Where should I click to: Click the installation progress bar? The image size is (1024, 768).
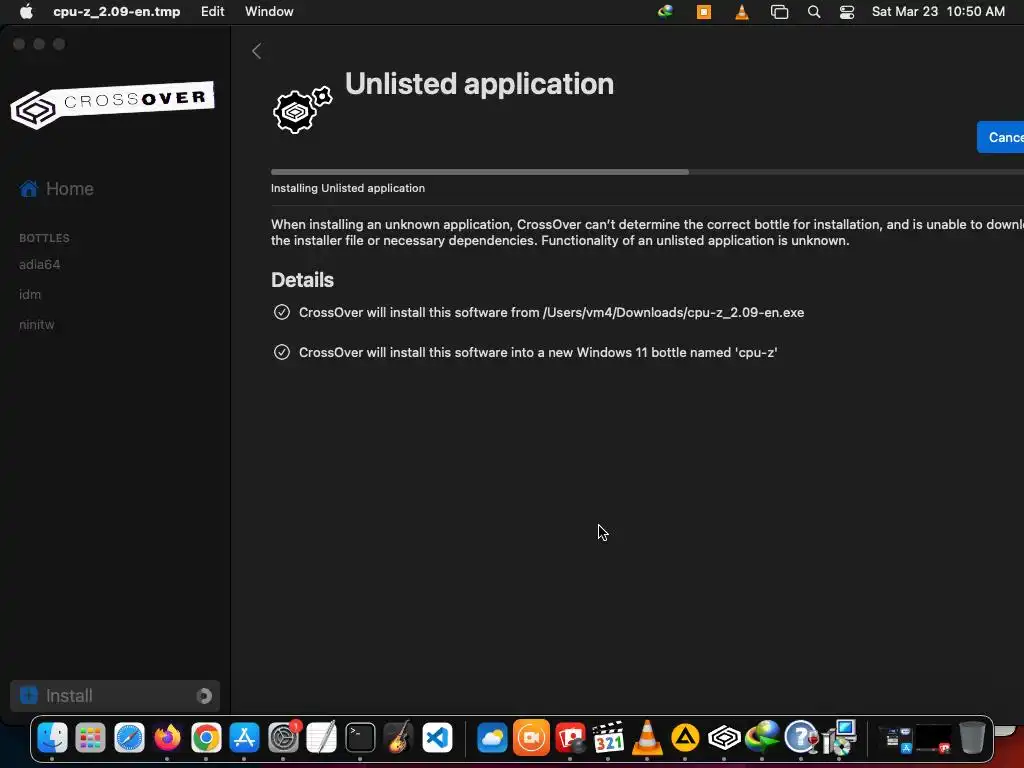pyautogui.click(x=647, y=172)
